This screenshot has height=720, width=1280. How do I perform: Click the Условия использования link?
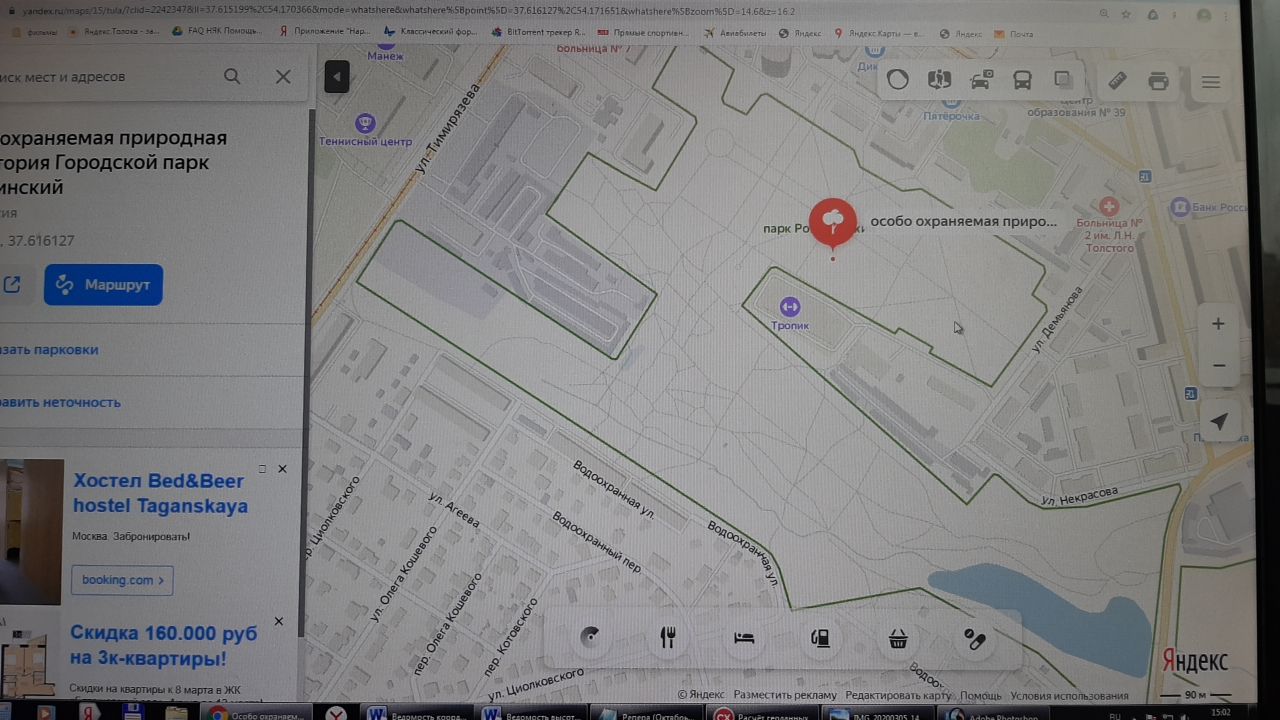tap(1069, 696)
